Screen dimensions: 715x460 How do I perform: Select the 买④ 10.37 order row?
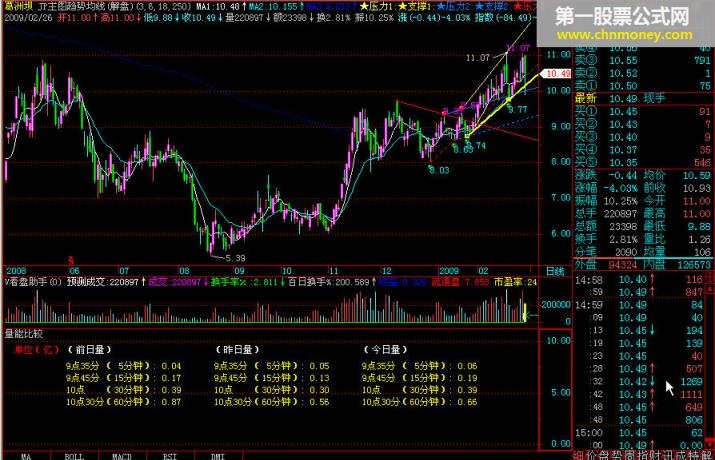point(642,150)
